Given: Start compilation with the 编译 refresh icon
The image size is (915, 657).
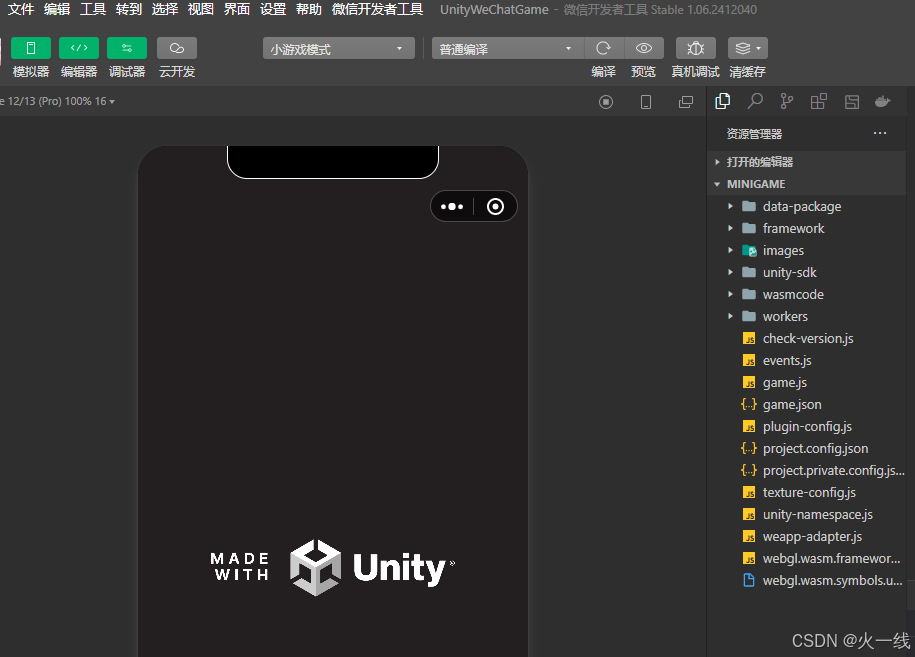Looking at the screenshot, I should pos(602,47).
